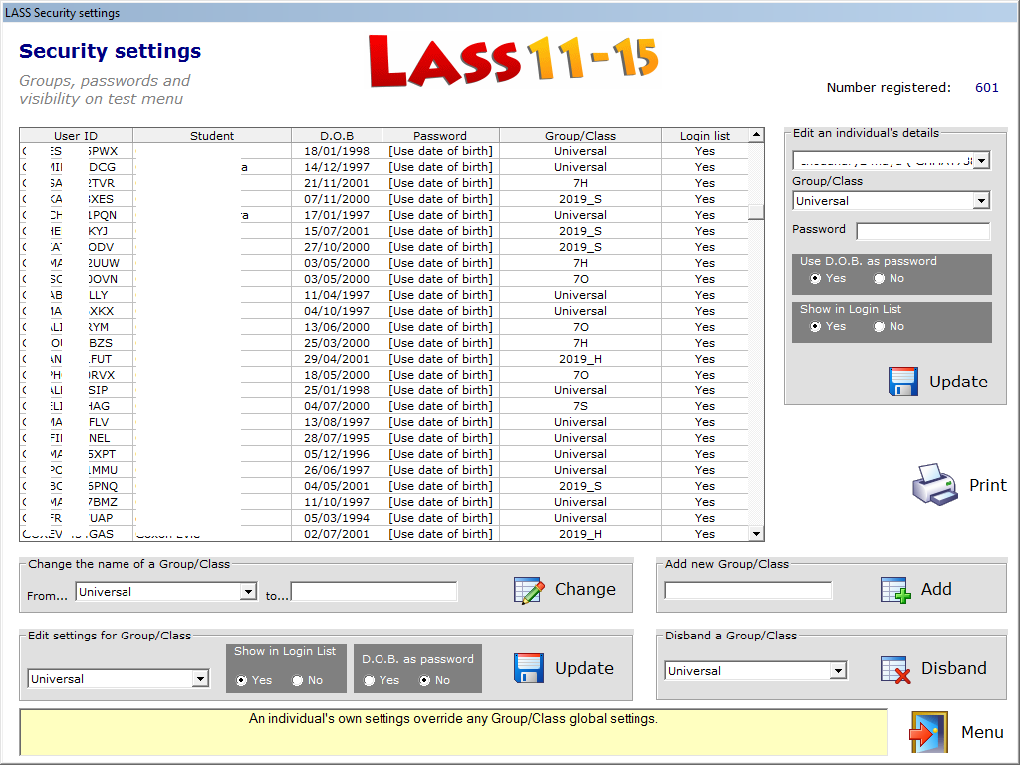The width and height of the screenshot is (1020, 765).
Task: Pick No for Group/Class D.O.B. as password
Action: click(x=425, y=680)
